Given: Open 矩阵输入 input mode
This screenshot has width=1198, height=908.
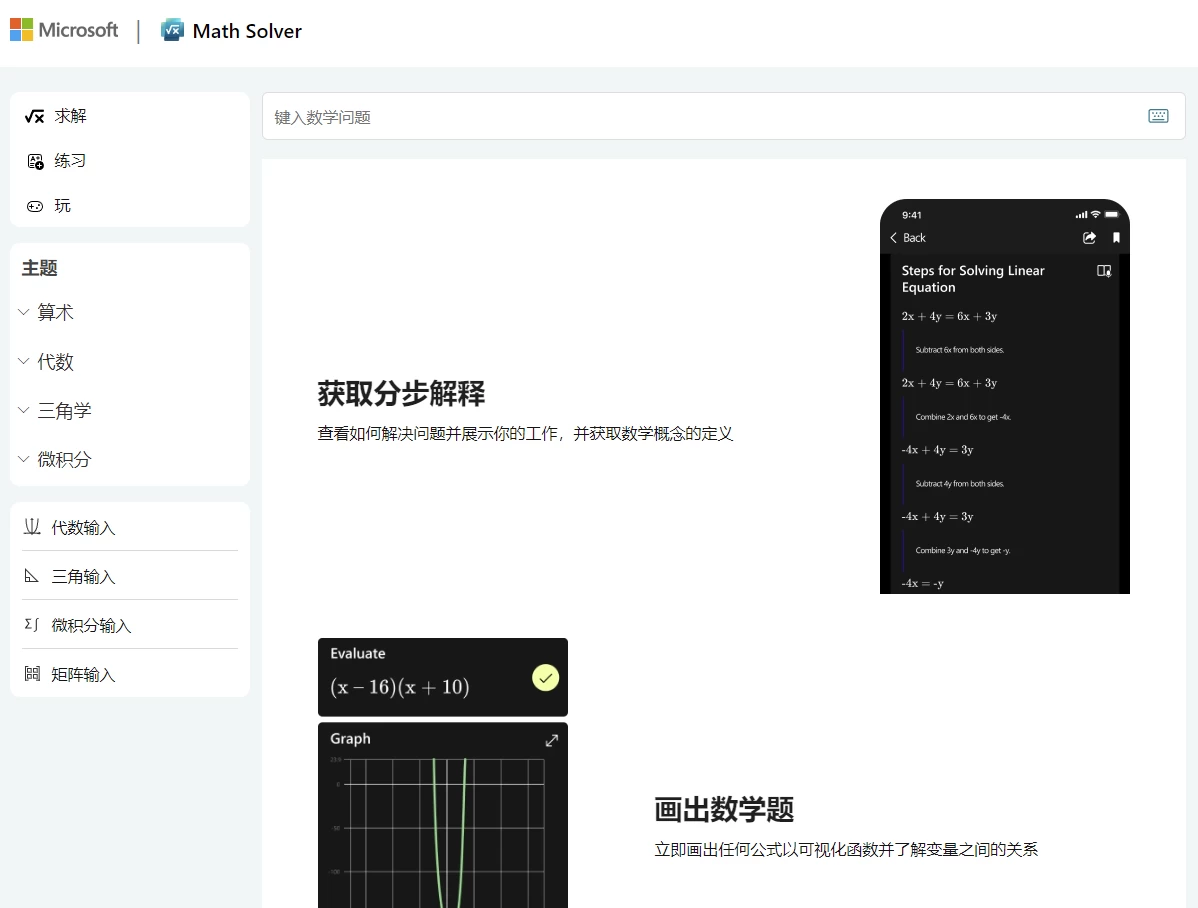Looking at the screenshot, I should click(83, 675).
